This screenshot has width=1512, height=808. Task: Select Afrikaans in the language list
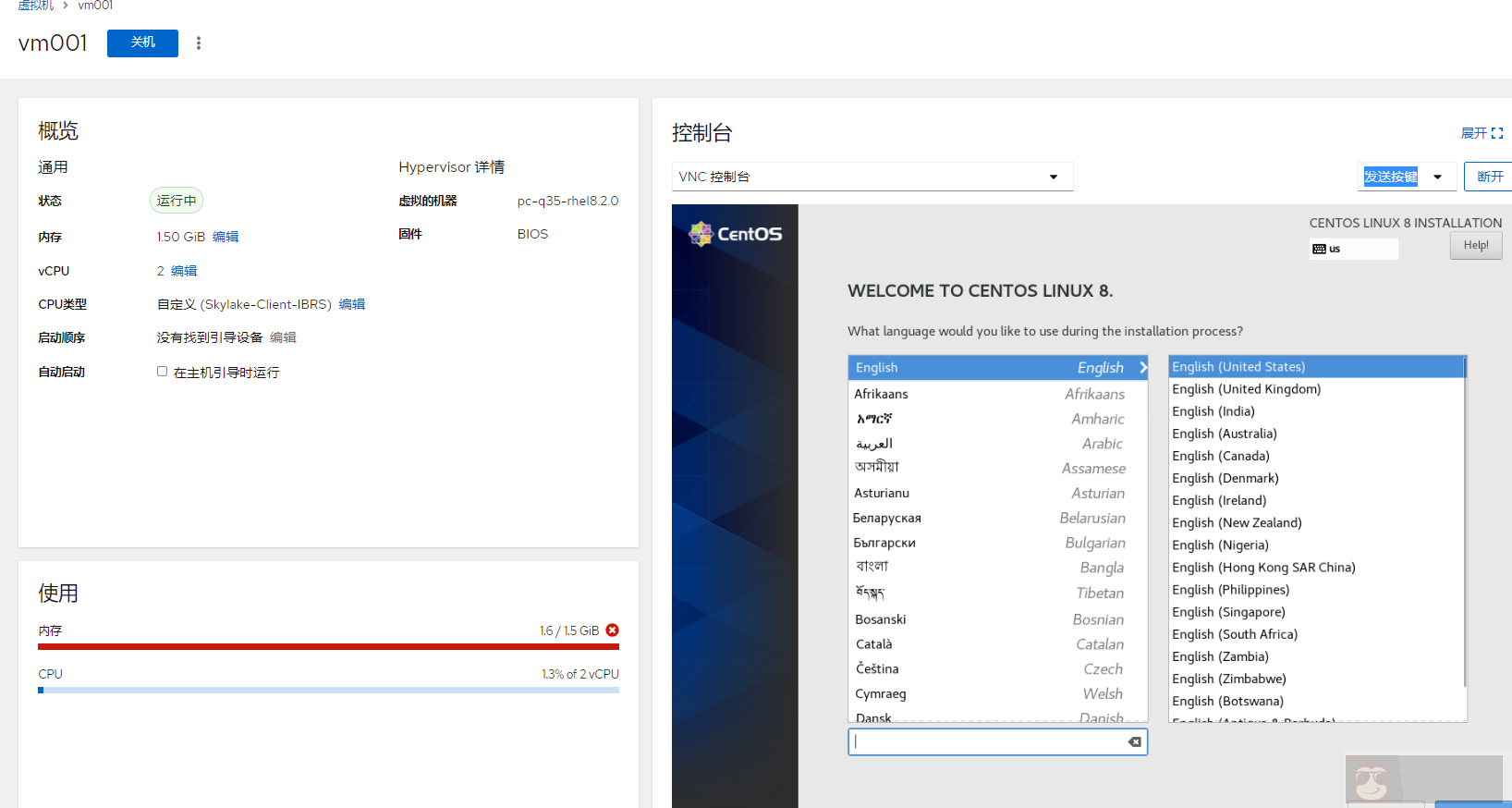[x=882, y=394]
